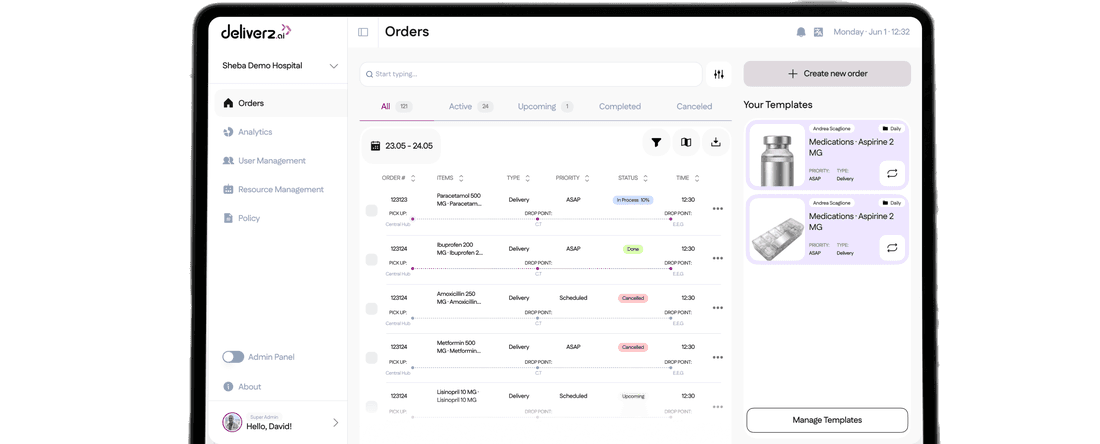This screenshot has width=1100, height=444.
Task: Download orders export icon
Action: [x=716, y=142]
